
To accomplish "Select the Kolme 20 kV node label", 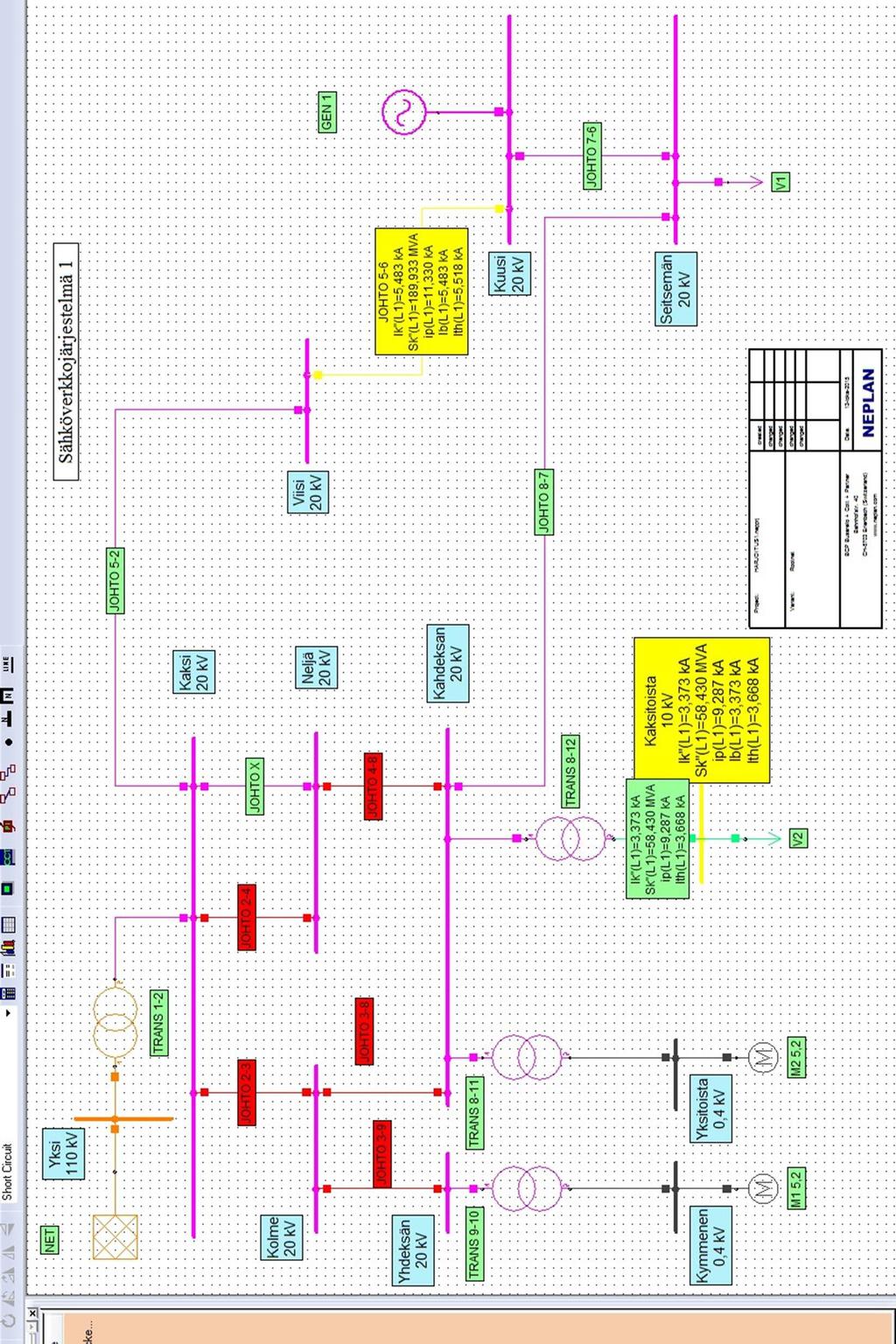I will click(282, 1237).
